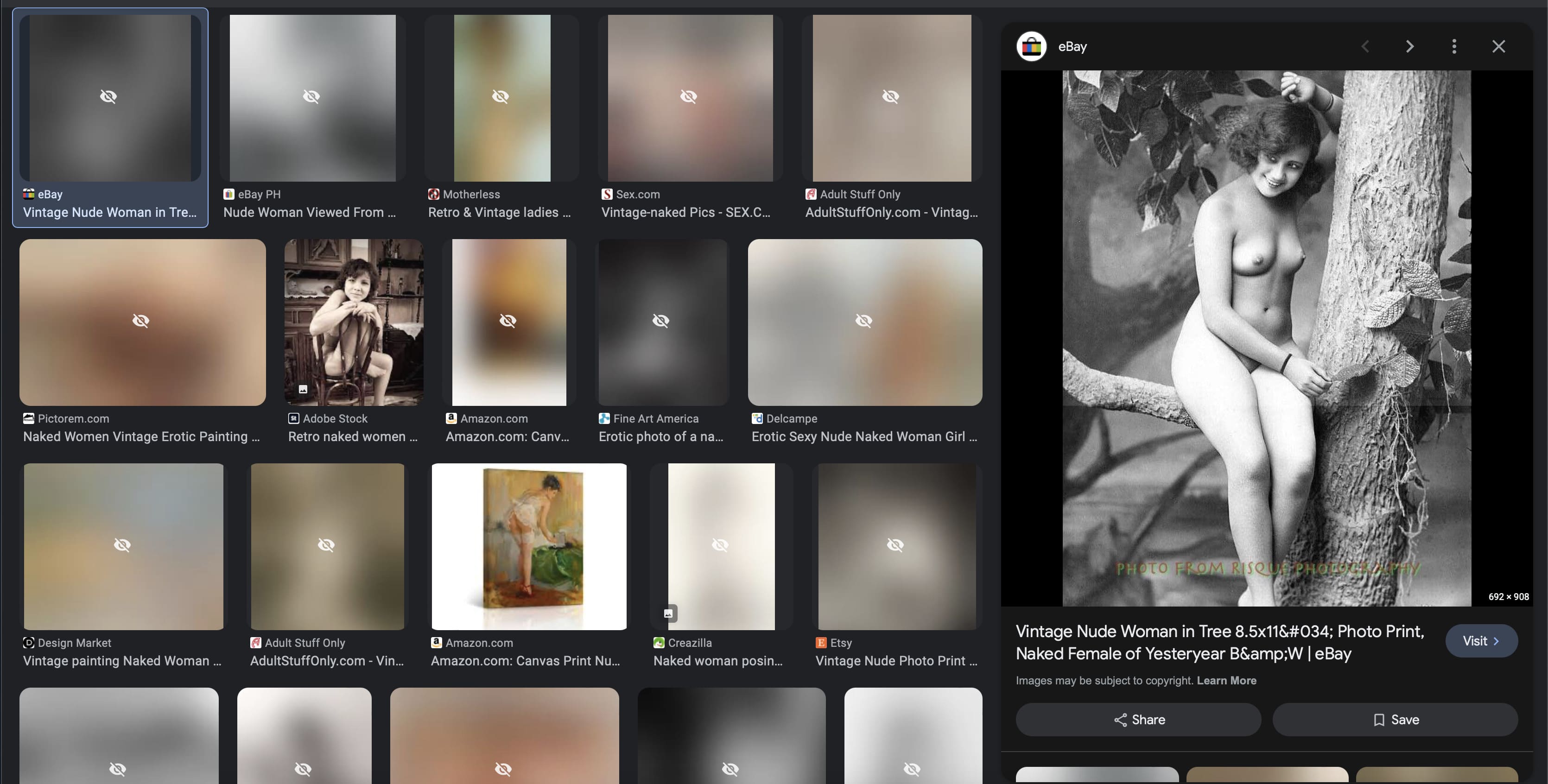Toggle the hidden-eye icon on Etsy result
Screen dimensions: 1548x784
coord(895,545)
